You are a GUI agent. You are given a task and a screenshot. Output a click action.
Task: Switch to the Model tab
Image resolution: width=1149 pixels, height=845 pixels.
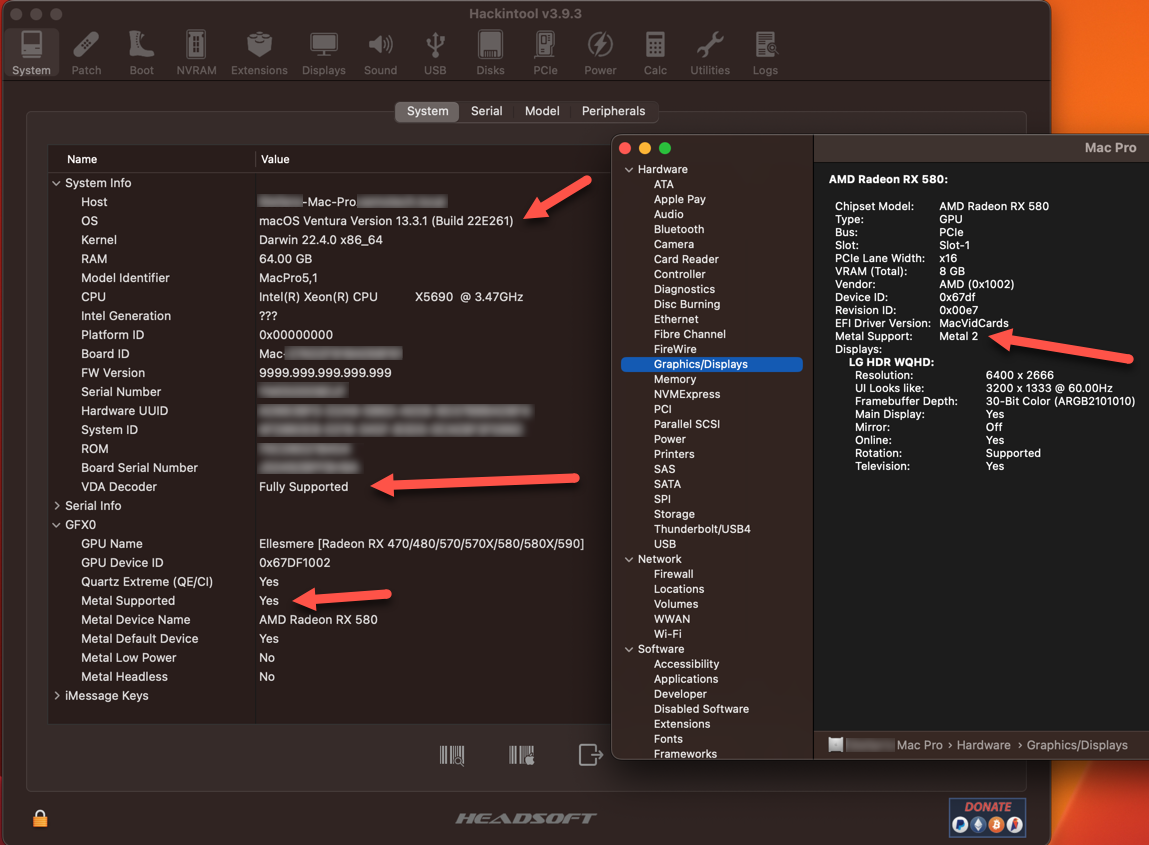(542, 111)
